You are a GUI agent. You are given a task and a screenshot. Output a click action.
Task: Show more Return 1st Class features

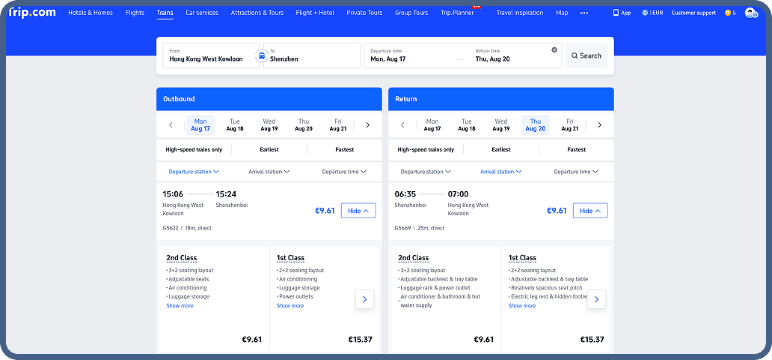(522, 306)
